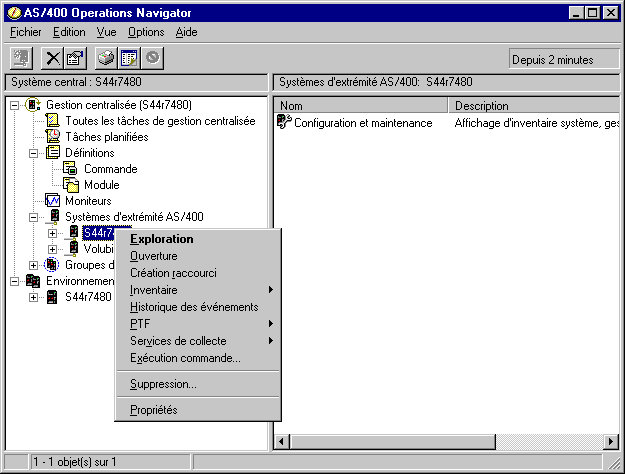Click the printer toolbar icon
The height and width of the screenshot is (474, 625).
click(x=106, y=58)
